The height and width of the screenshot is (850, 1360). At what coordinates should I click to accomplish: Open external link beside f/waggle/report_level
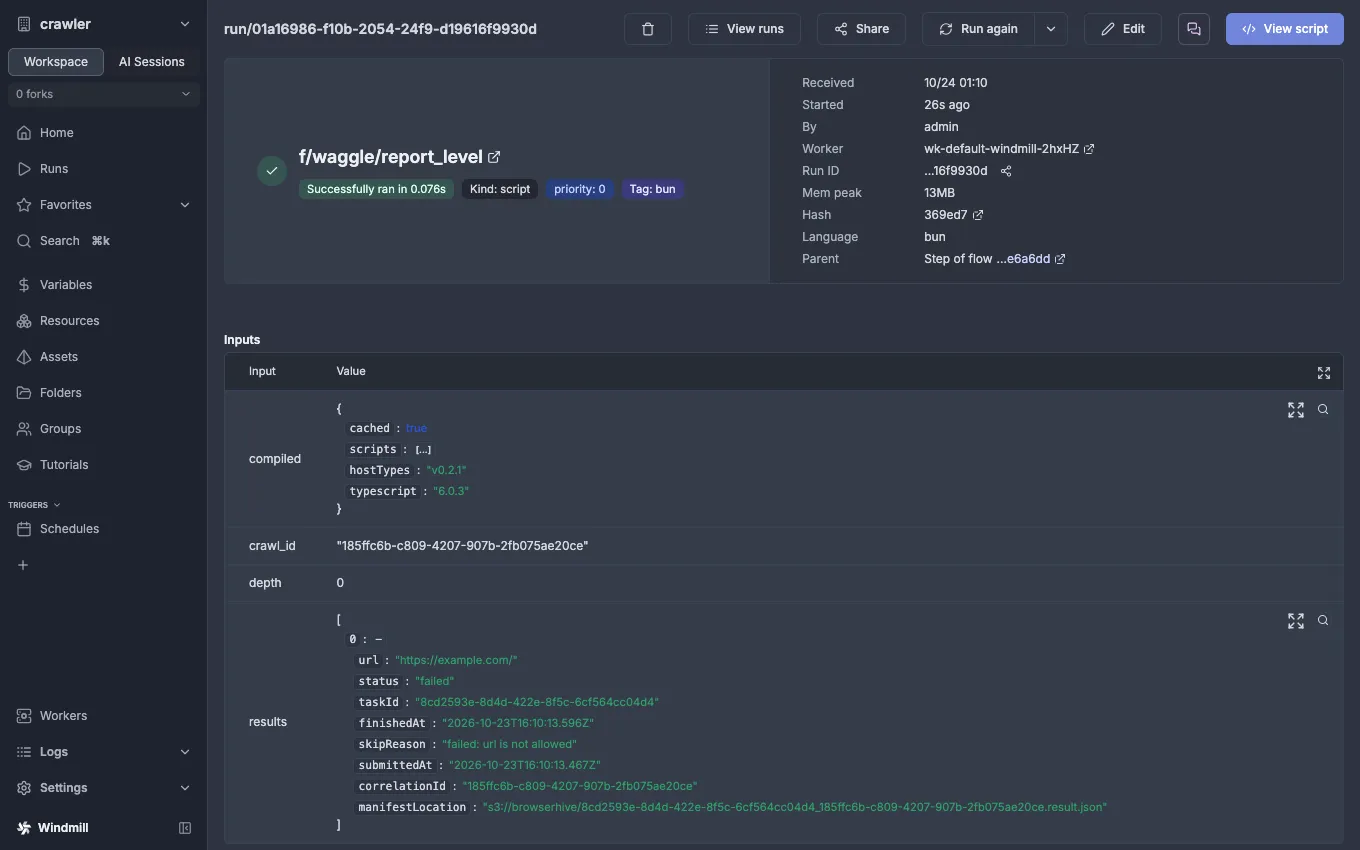[494, 157]
